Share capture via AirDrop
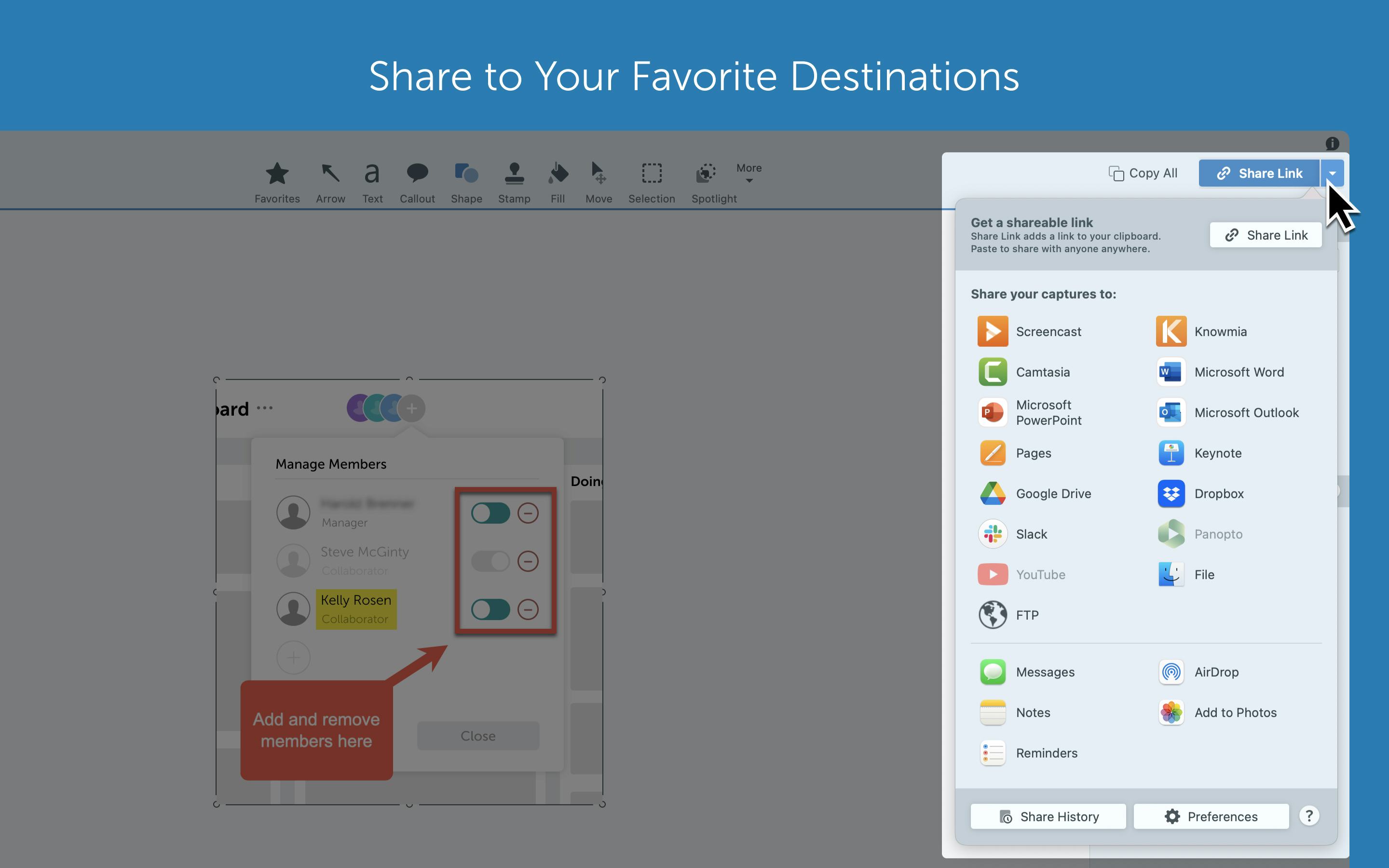 (x=1216, y=672)
